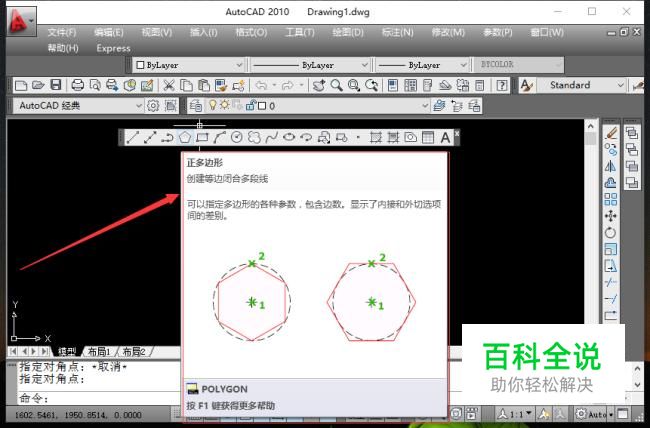Select the Erase tool in Modify toolbar
This screenshot has height=428, width=650.
point(611,133)
